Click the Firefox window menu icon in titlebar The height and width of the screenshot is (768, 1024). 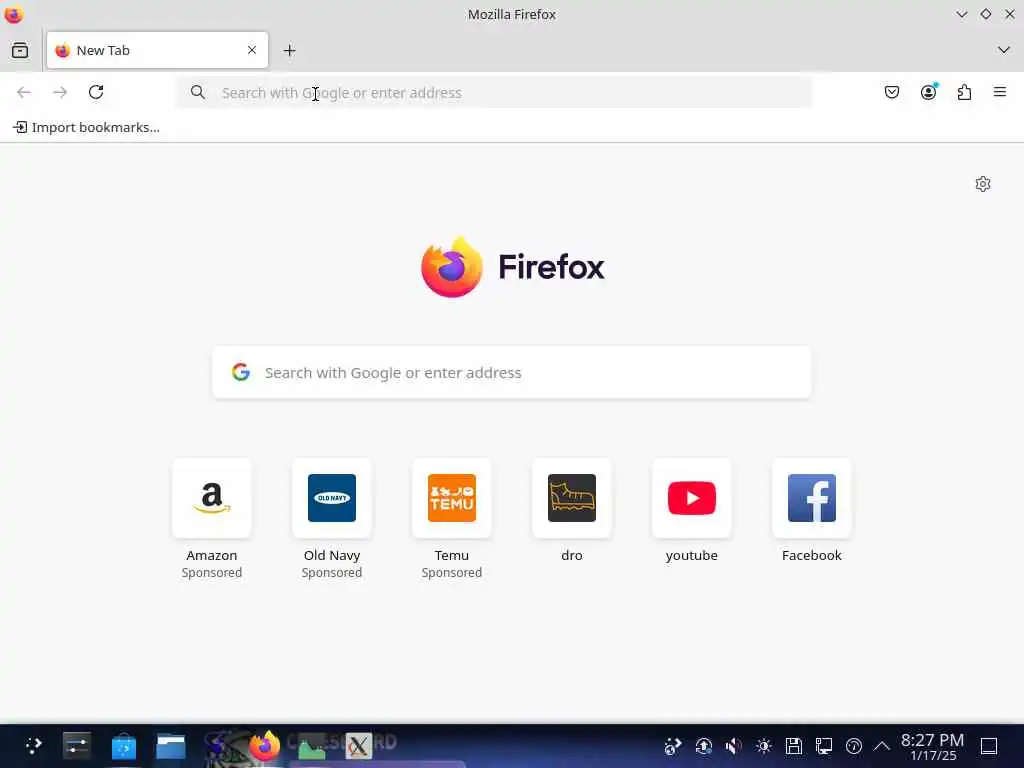pos(14,14)
